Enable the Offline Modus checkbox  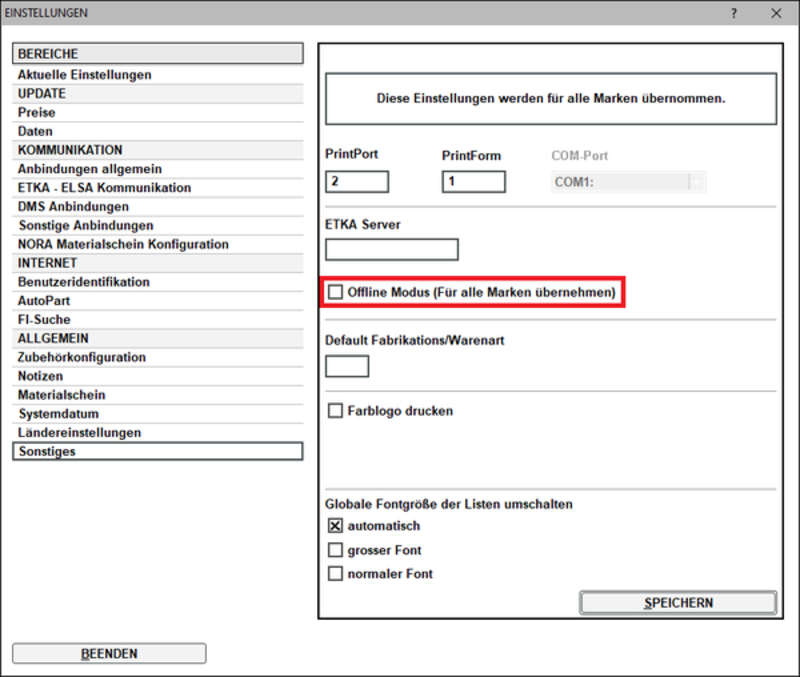pyautogui.click(x=336, y=293)
